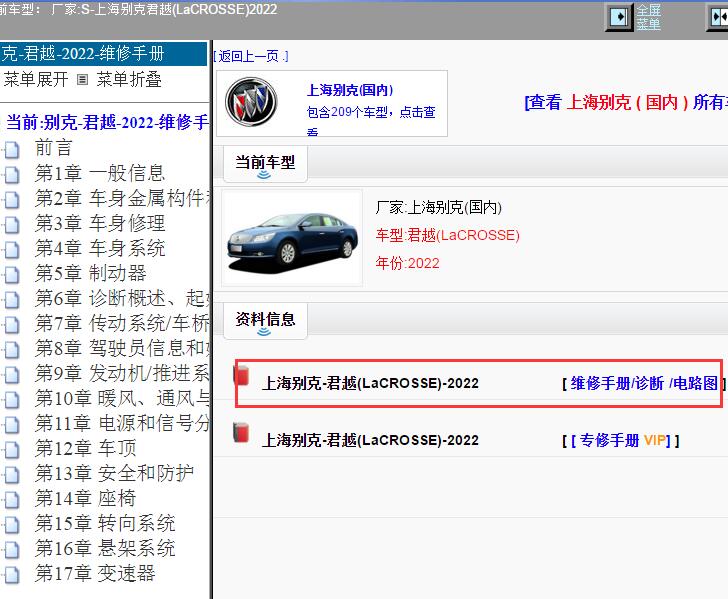Click page icon next to 第17章
728x599 pixels.
click(12, 576)
